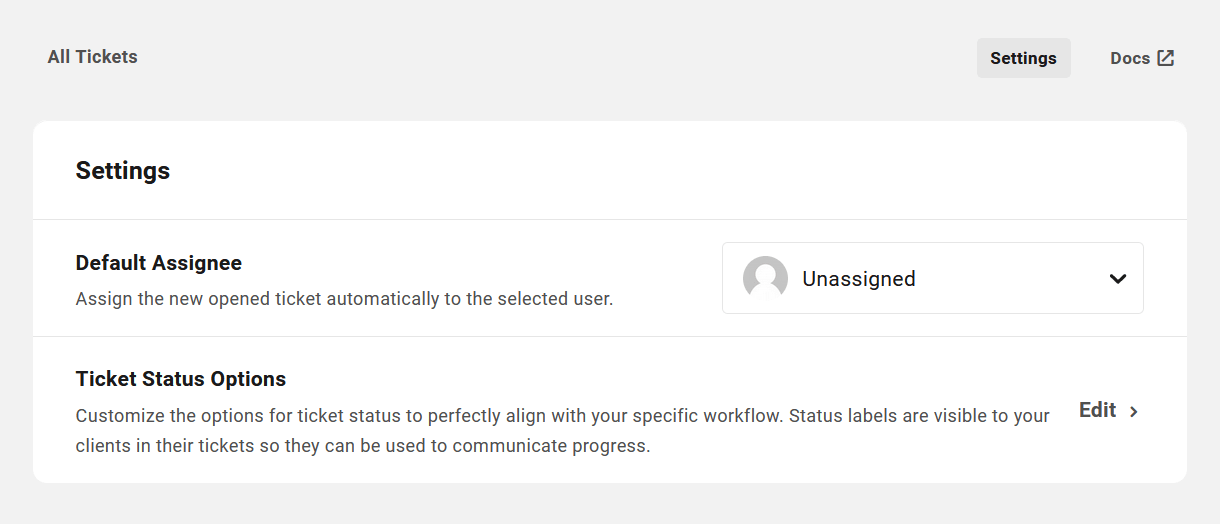Click the "Customize the options" description line
This screenshot has height=524, width=1220.
pos(562,415)
